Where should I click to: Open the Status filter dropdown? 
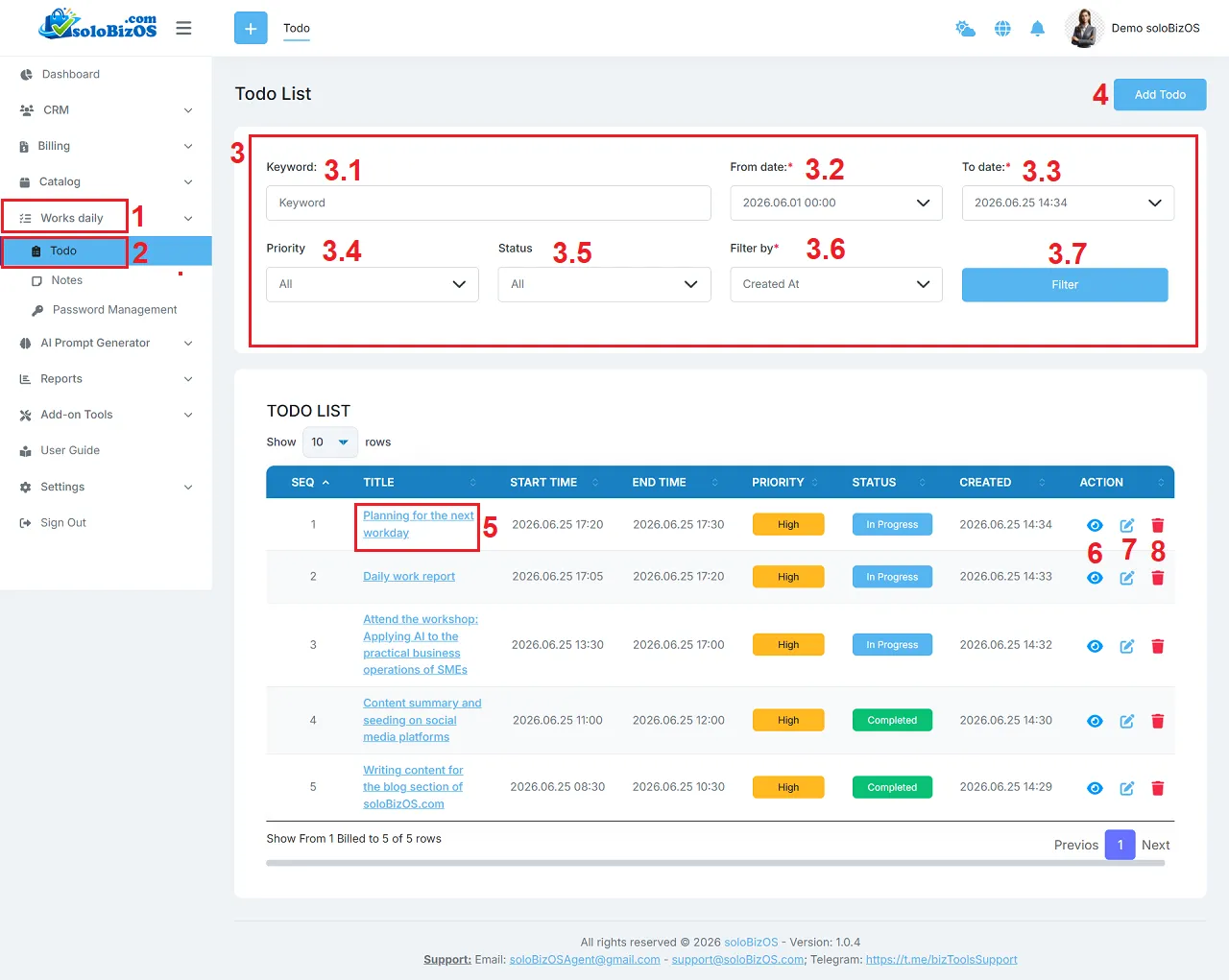pos(604,284)
